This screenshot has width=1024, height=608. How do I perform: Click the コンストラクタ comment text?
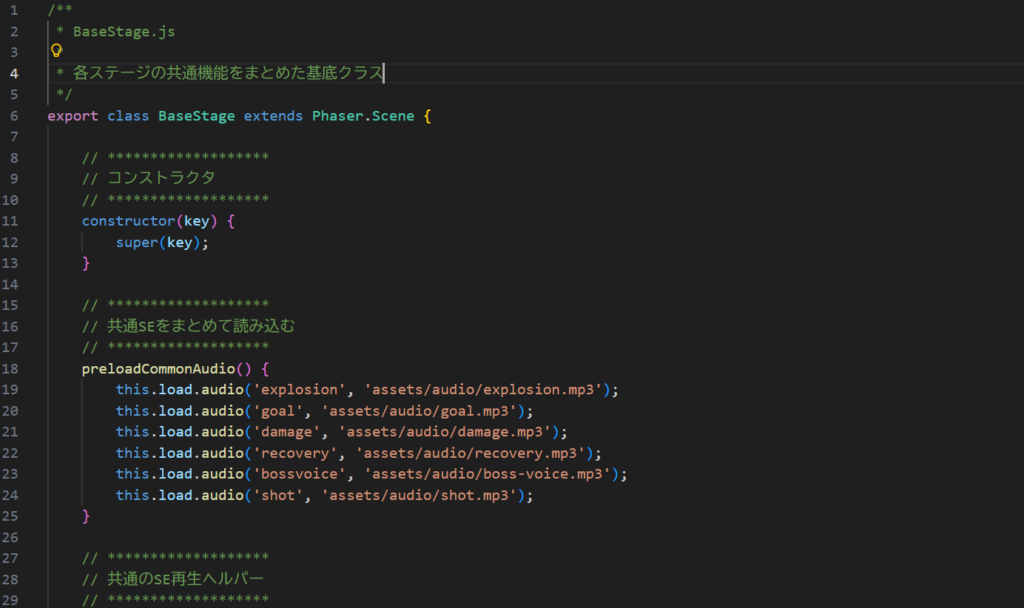tap(161, 179)
